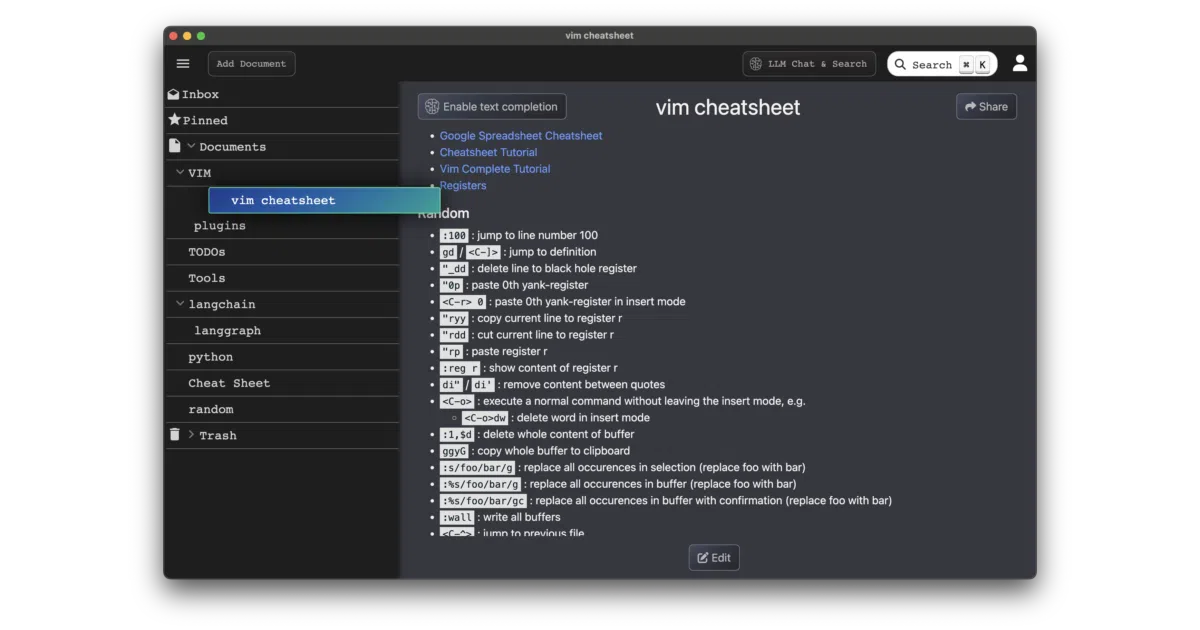Screen dimensions: 1200x630
Task: Click the OpenAI logo in LLM Chat button
Action: pos(756,64)
